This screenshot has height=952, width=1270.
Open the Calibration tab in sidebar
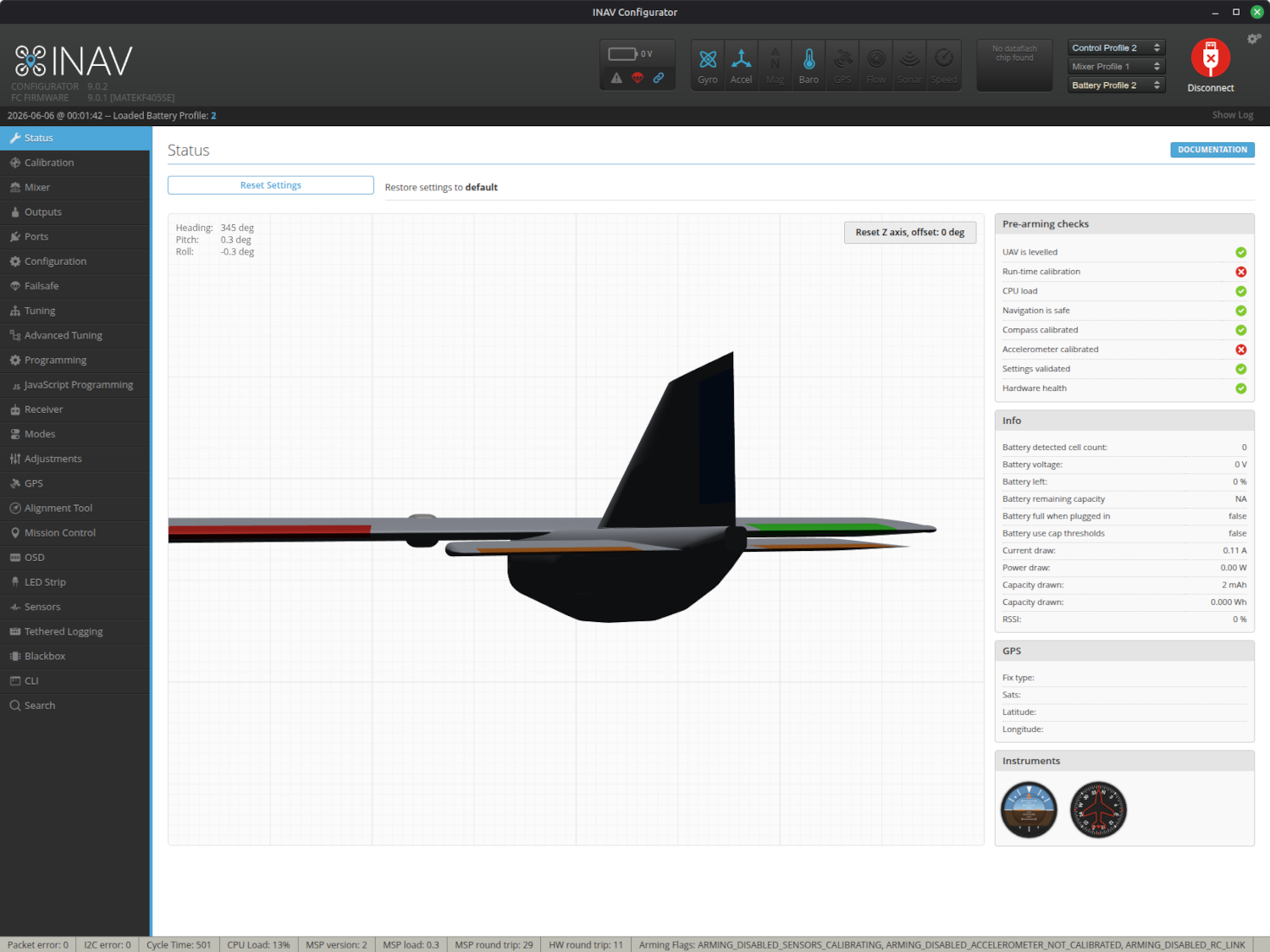click(x=75, y=162)
